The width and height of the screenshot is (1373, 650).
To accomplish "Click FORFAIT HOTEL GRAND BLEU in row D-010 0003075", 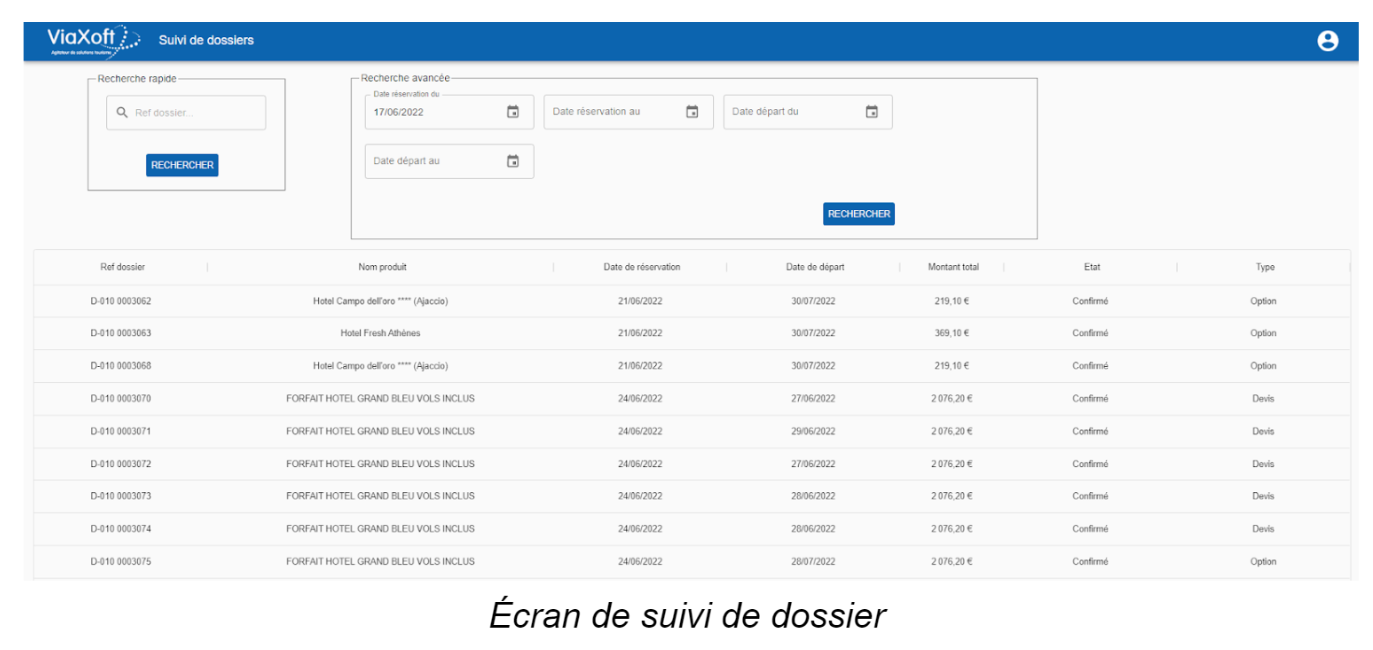I will (380, 561).
